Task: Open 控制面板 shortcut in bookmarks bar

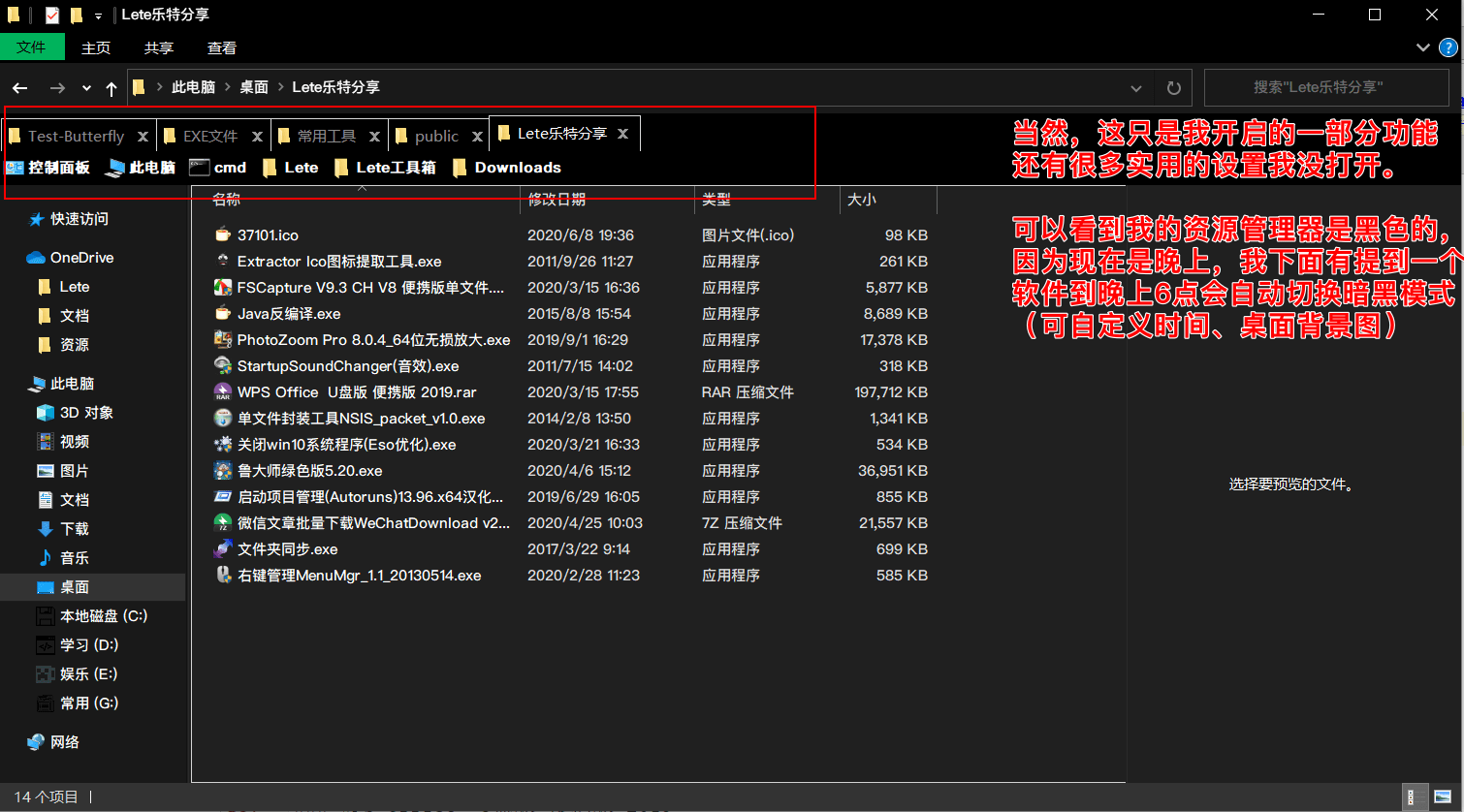Action: (x=48, y=168)
